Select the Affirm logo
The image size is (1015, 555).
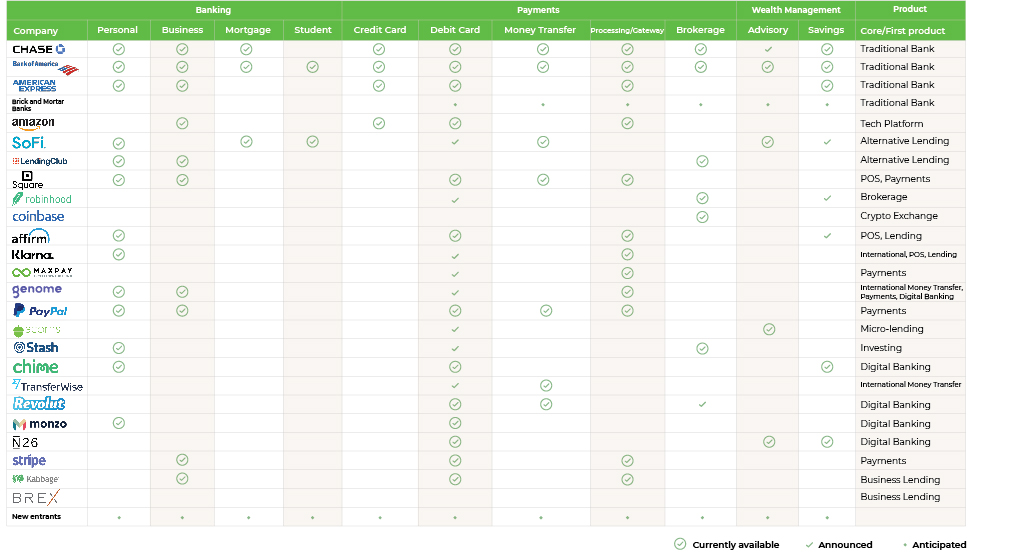[x=30, y=236]
